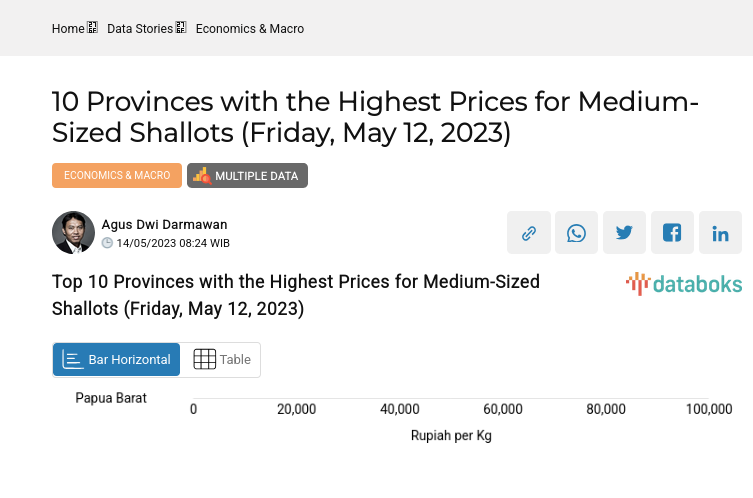Open Data Stories breadcrumb
The height and width of the screenshot is (498, 753).
click(139, 29)
